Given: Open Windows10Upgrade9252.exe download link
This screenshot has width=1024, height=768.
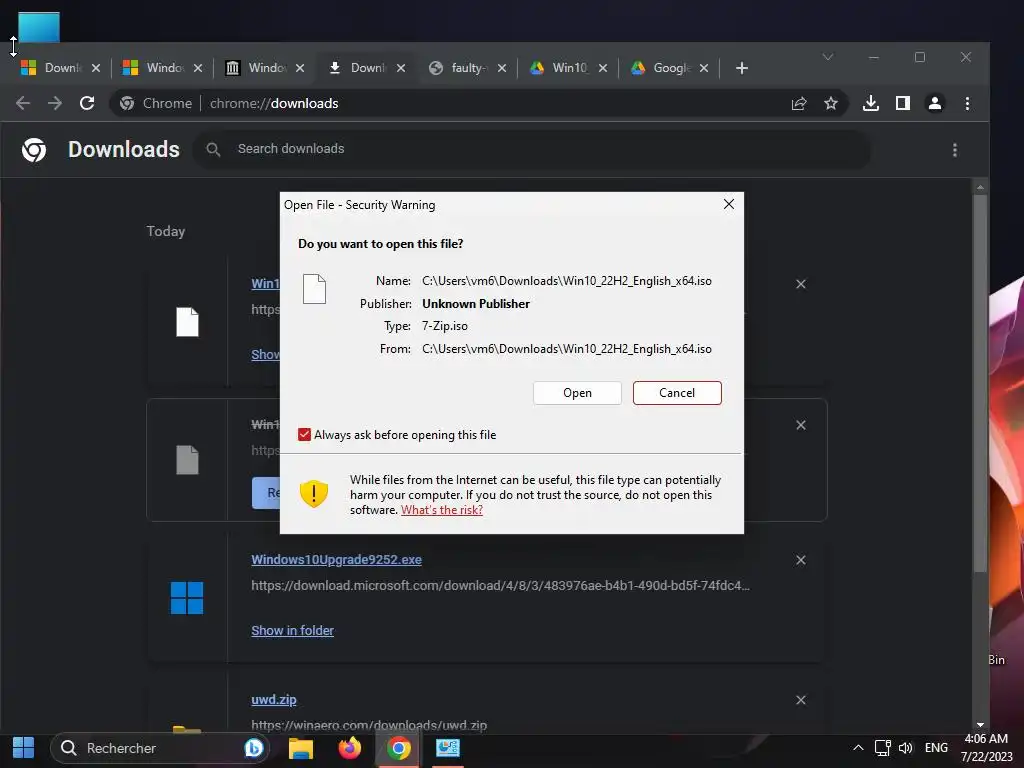Looking at the screenshot, I should [336, 560].
